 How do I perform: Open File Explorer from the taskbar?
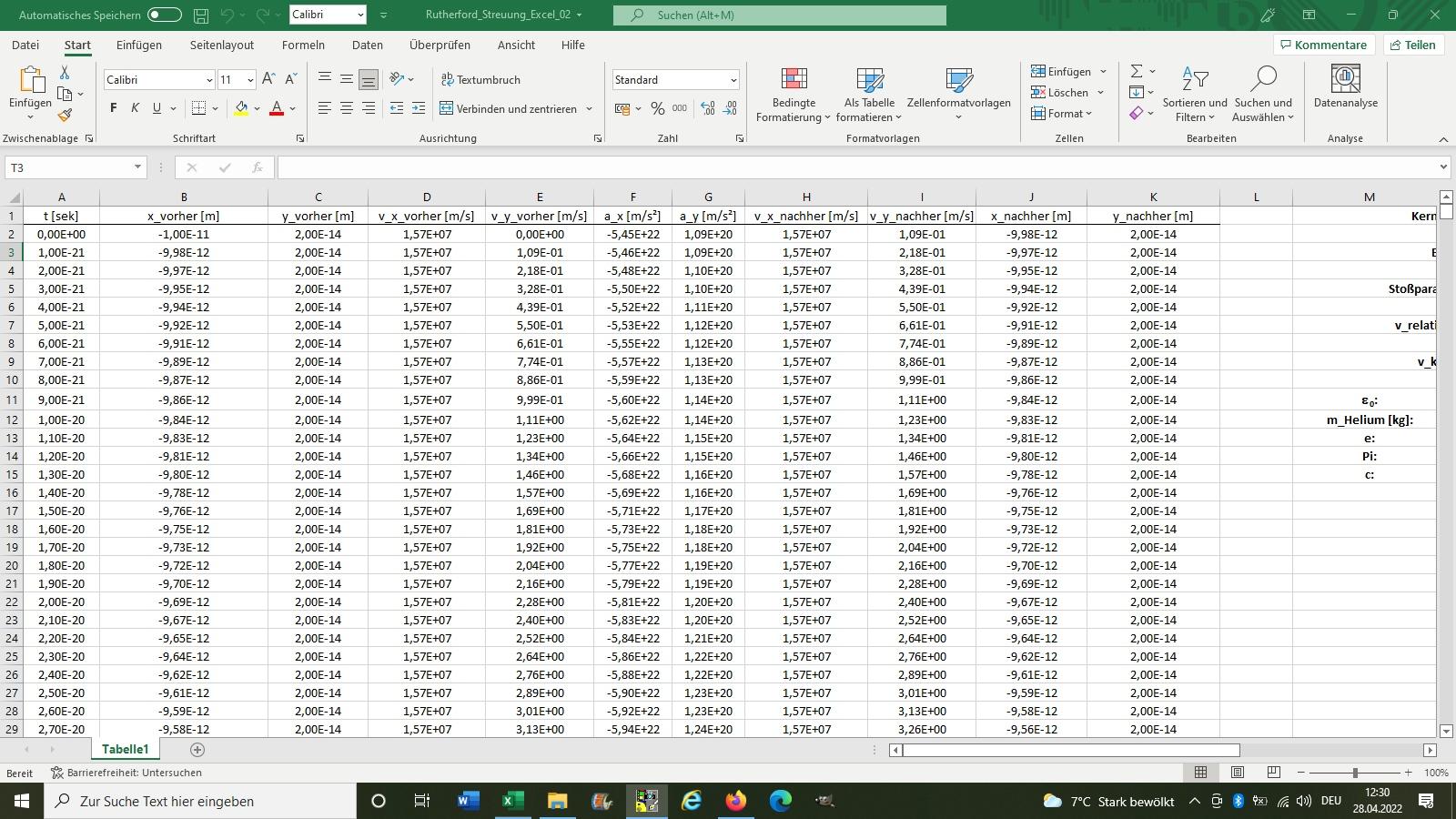tap(557, 801)
